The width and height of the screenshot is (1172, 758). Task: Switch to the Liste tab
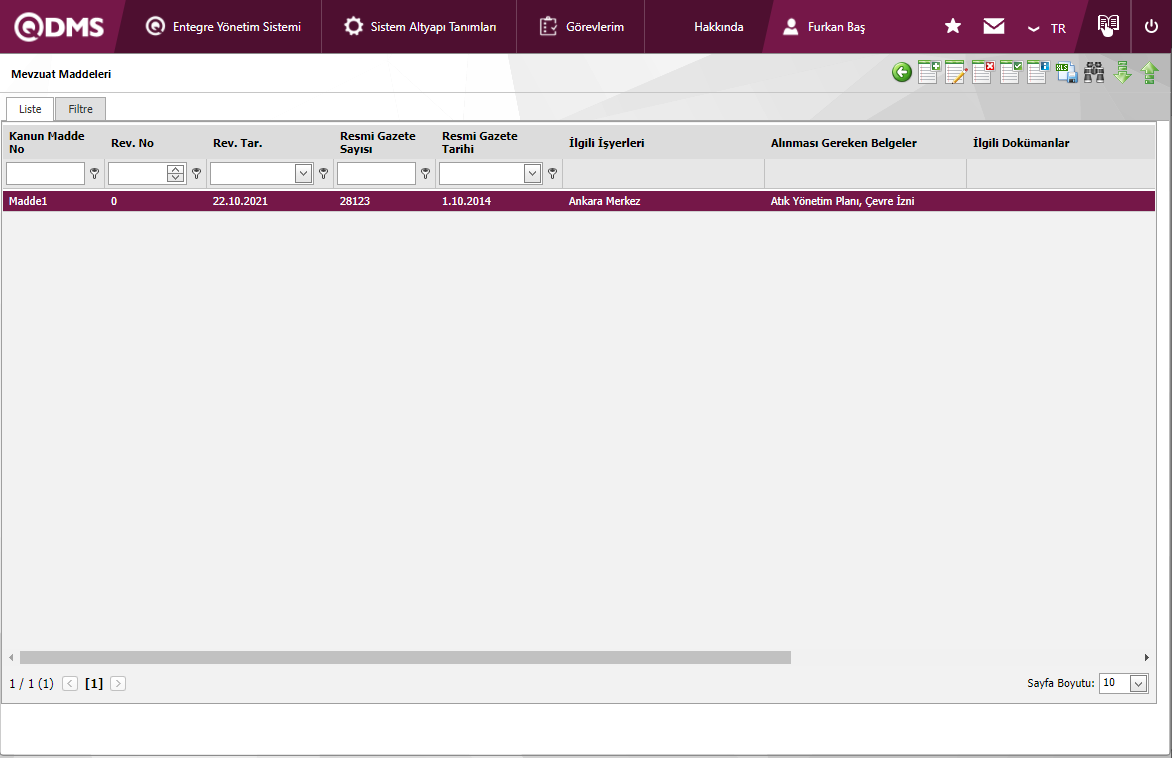30,109
